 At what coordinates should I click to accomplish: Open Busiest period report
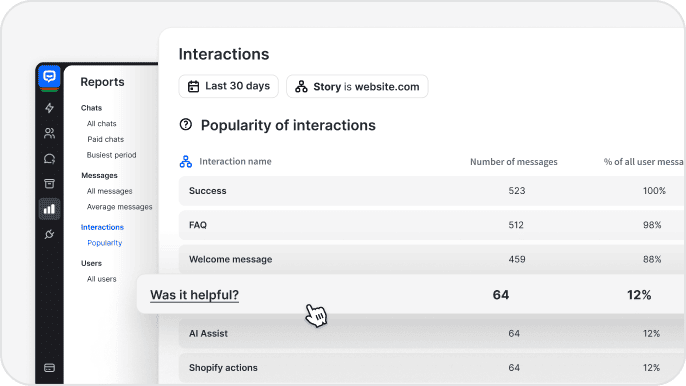112,155
